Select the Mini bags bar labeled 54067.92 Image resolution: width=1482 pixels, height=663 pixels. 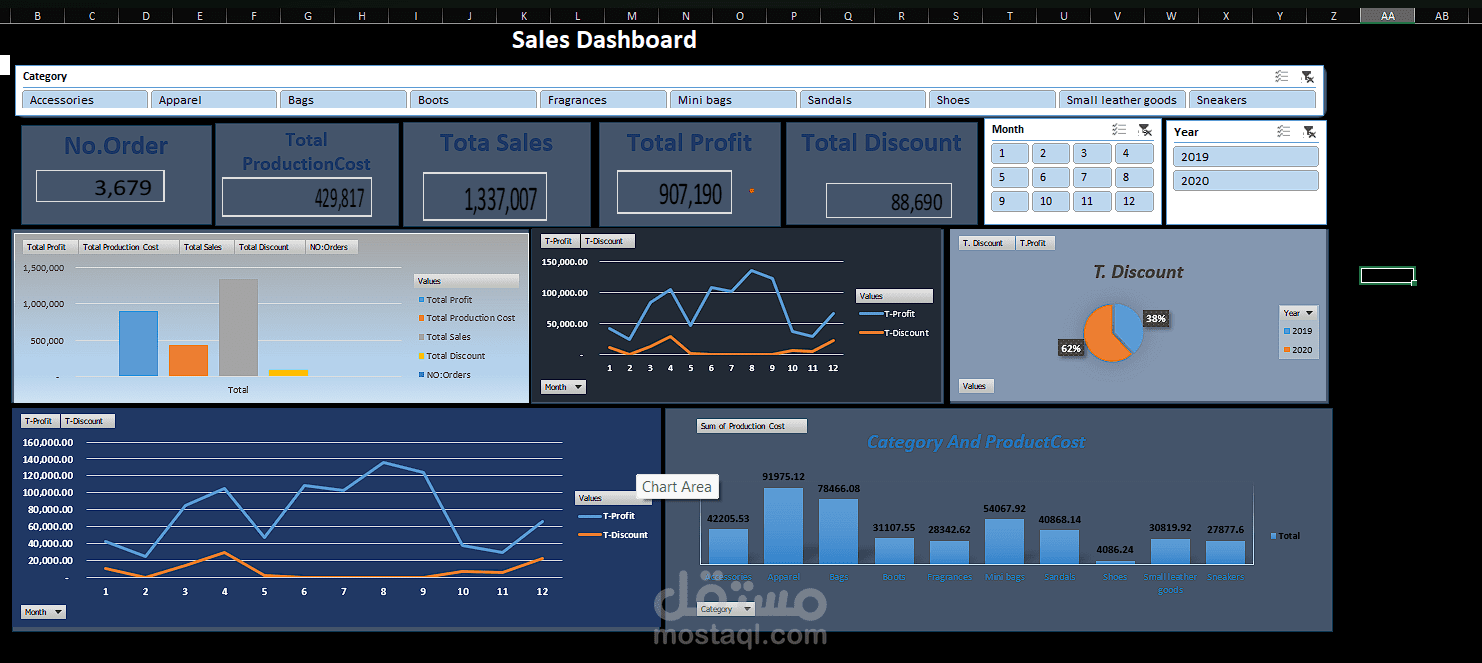[x=1004, y=542]
